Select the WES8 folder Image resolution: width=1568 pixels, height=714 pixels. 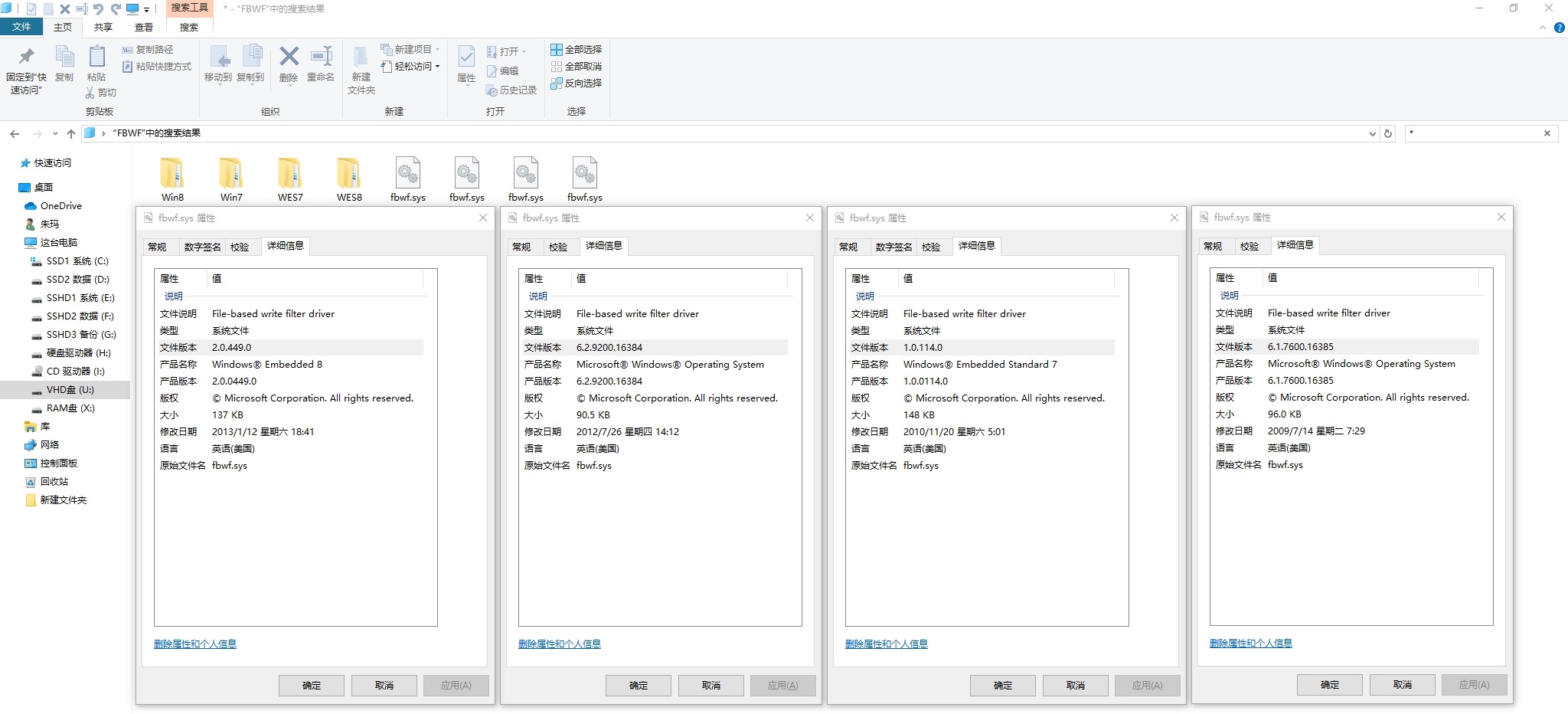point(349,179)
